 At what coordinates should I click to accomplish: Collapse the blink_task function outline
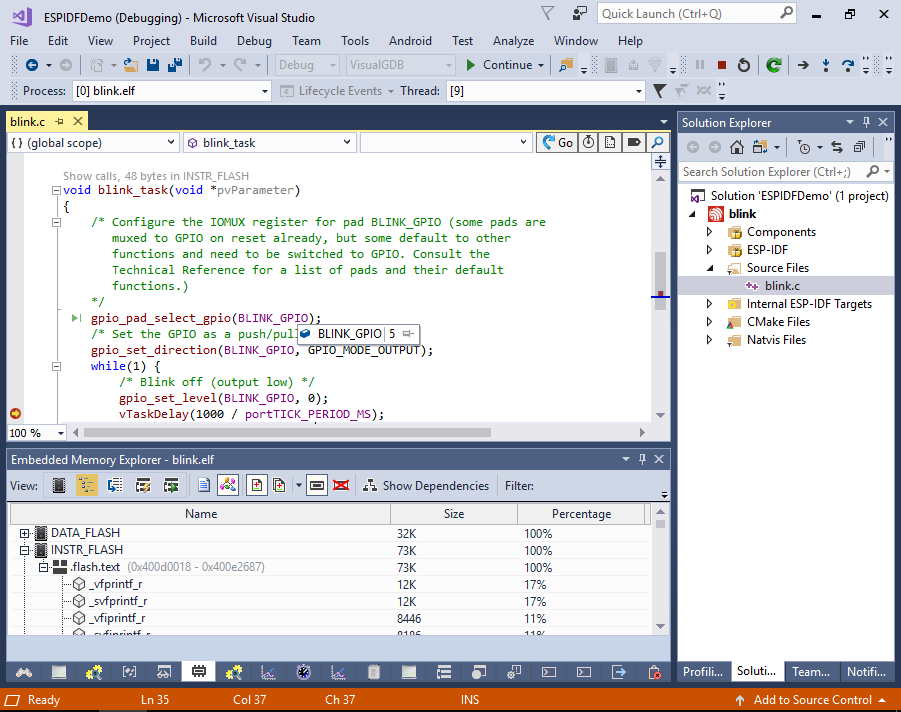56,190
